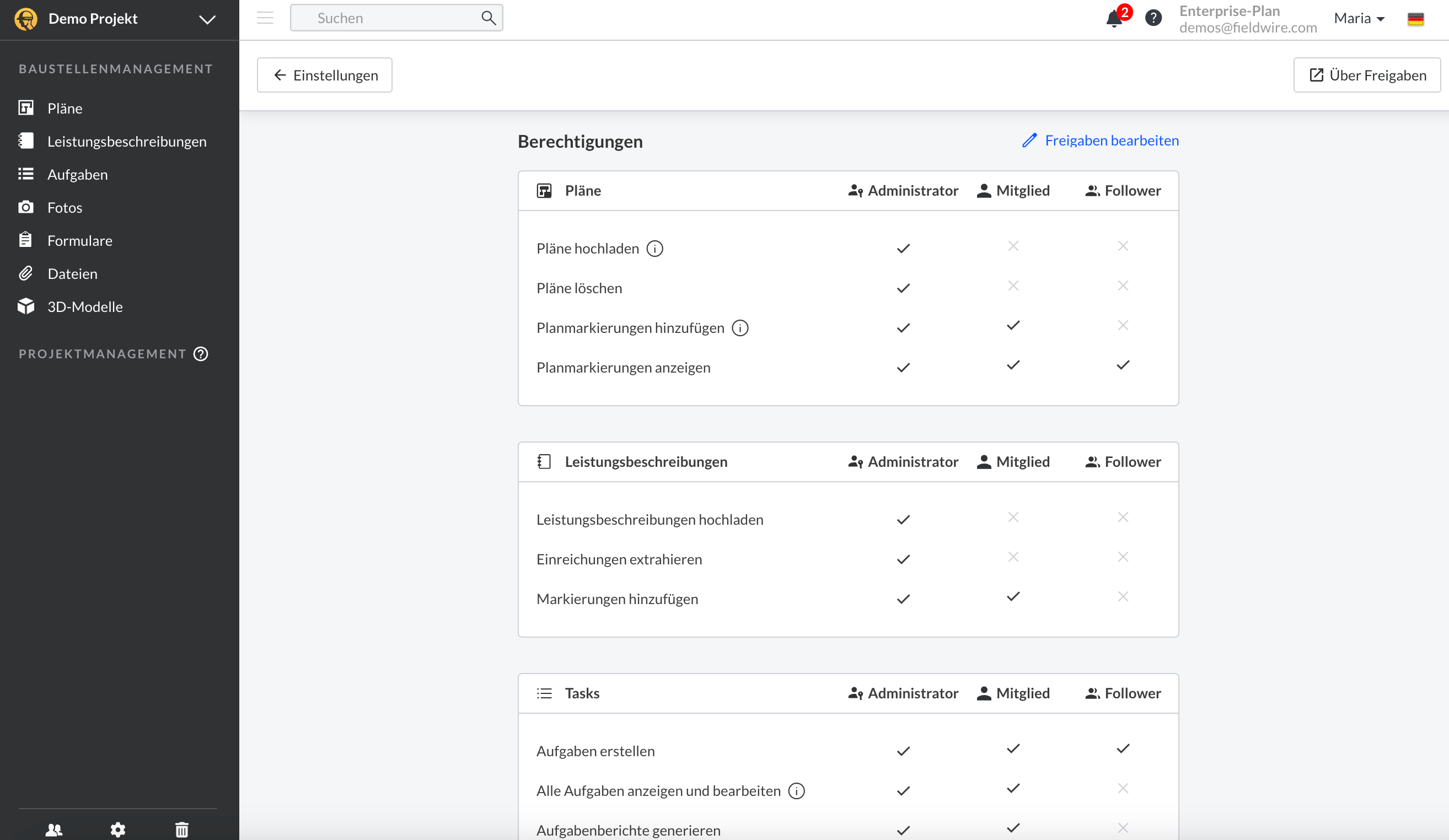The image size is (1449, 840).
Task: Click info icon next to Pläne hochladen
Action: tap(655, 249)
